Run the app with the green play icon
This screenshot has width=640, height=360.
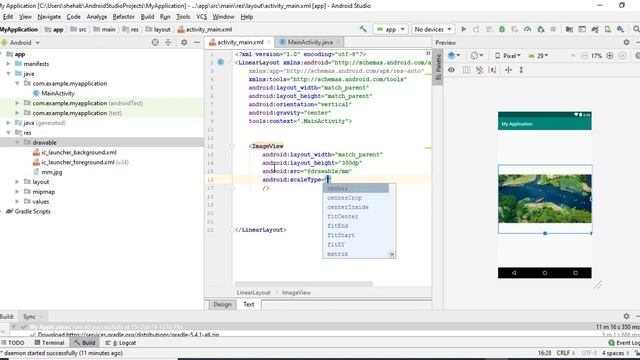464,29
